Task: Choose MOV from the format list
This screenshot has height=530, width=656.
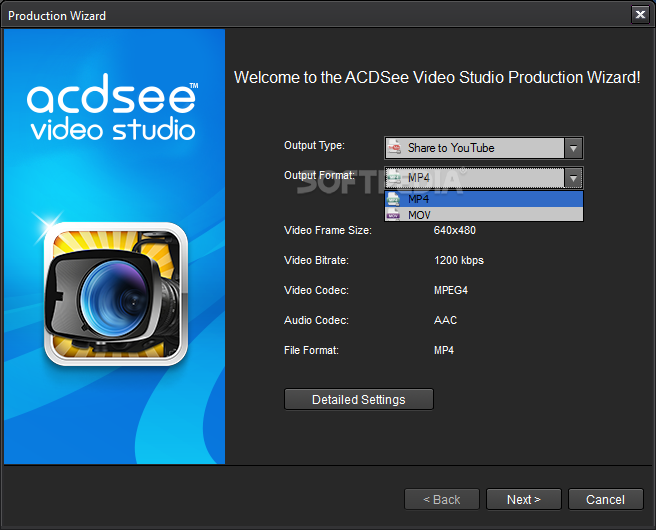Action: [x=484, y=215]
